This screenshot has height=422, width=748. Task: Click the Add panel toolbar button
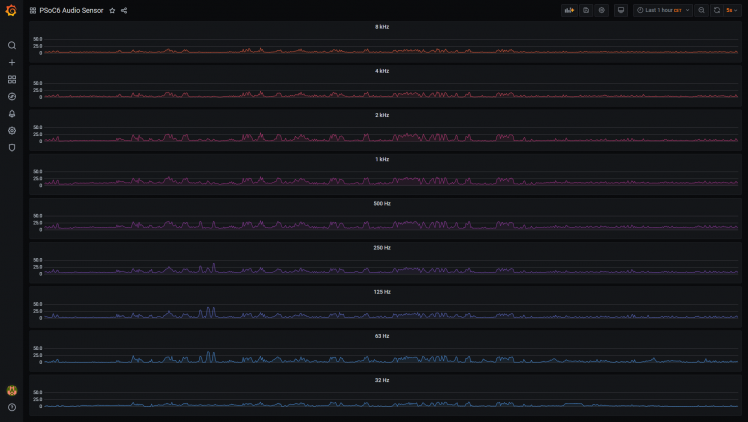(x=569, y=10)
